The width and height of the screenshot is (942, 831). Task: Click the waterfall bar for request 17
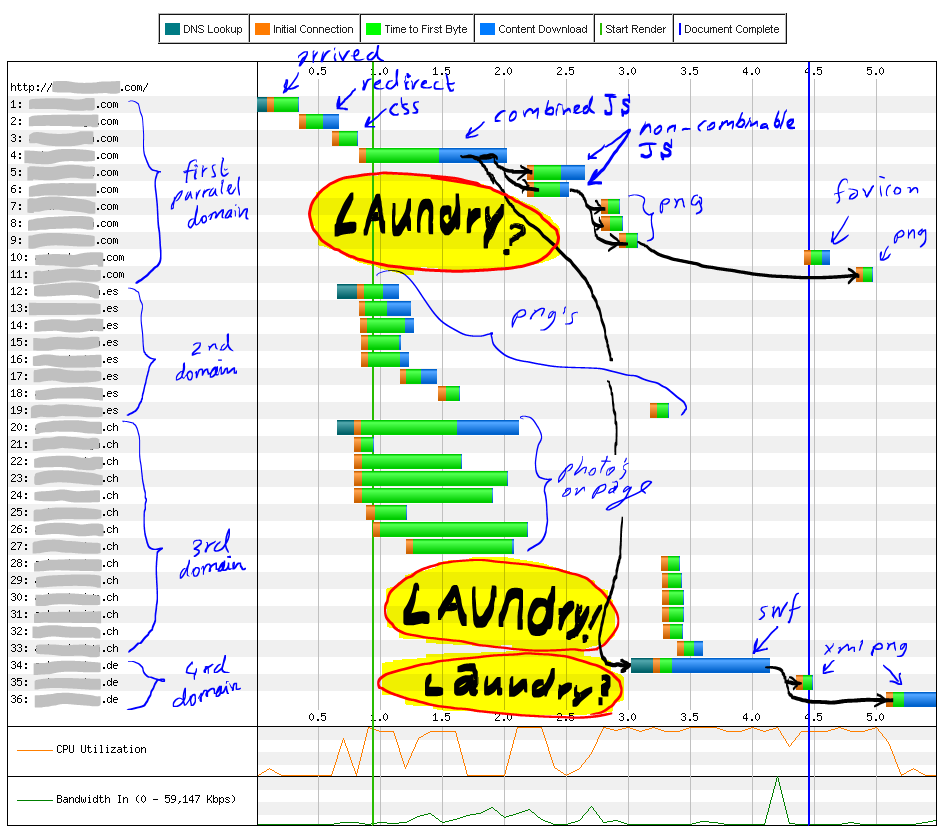(419, 376)
